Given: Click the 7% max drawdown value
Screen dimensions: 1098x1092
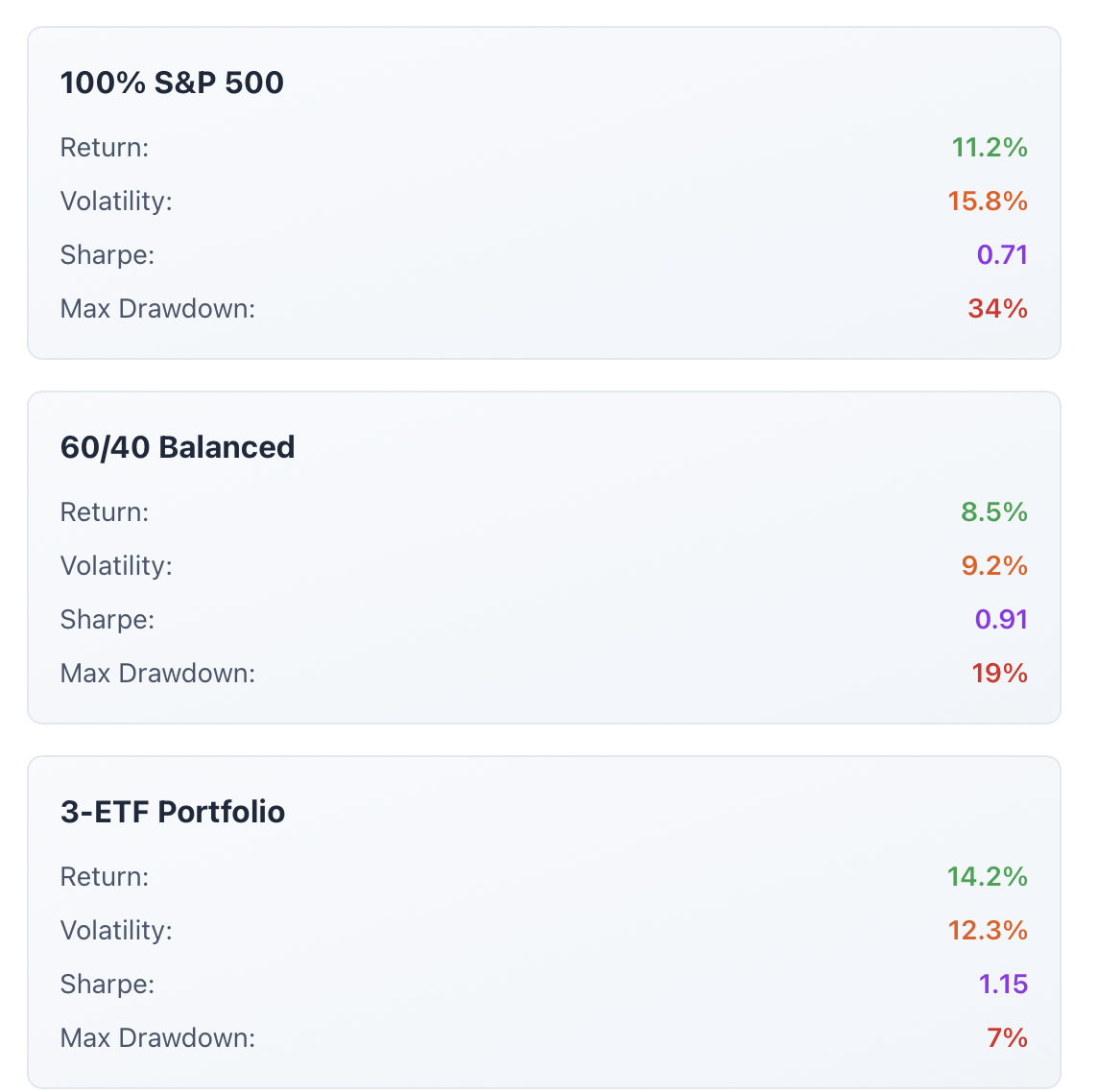Looking at the screenshot, I should click(1008, 1038).
